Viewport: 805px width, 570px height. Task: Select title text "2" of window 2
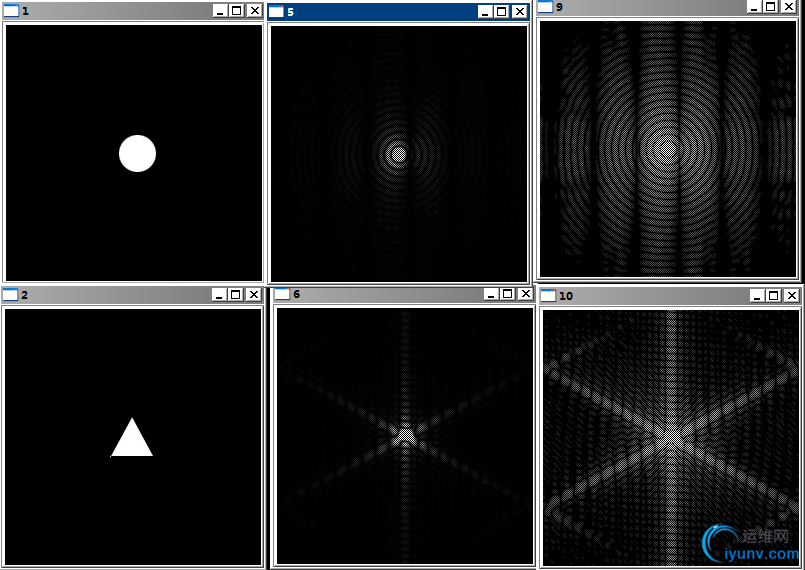click(x=25, y=295)
